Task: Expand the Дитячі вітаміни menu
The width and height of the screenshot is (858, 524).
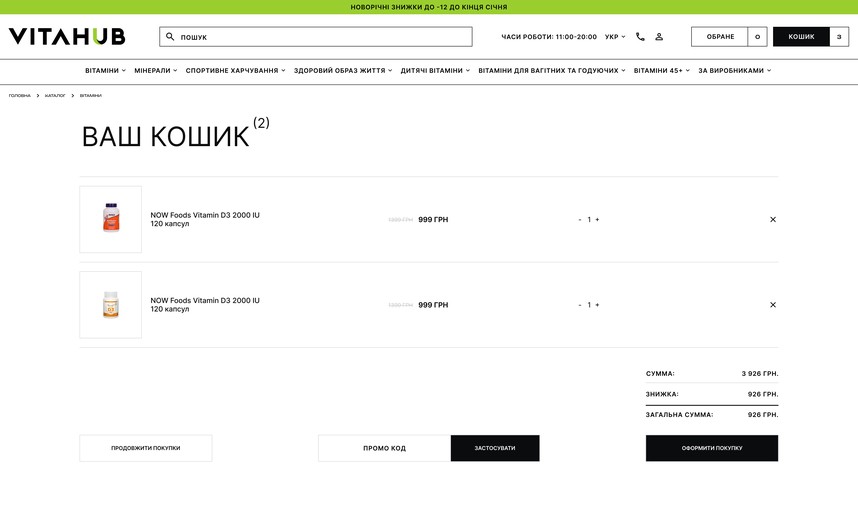Action: (435, 71)
